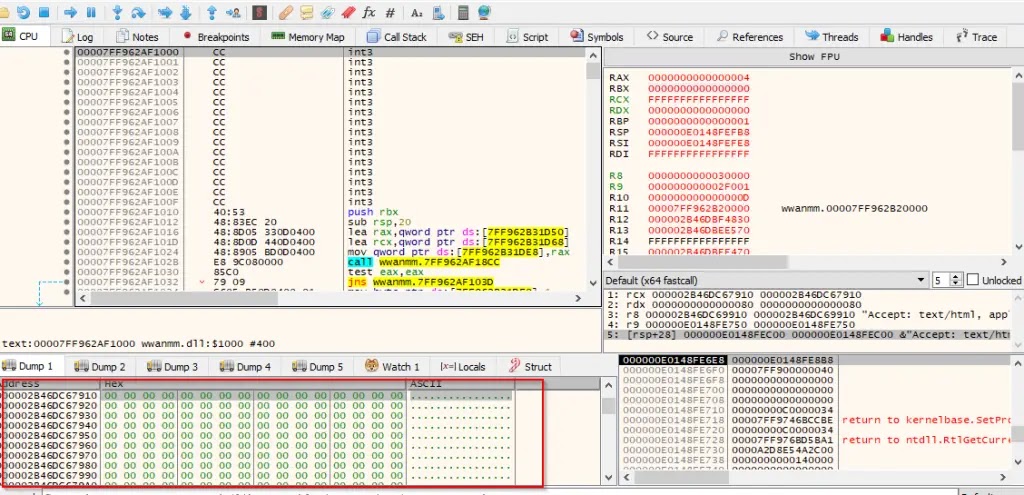Open the Functions fx icon

pyautogui.click(x=369, y=12)
